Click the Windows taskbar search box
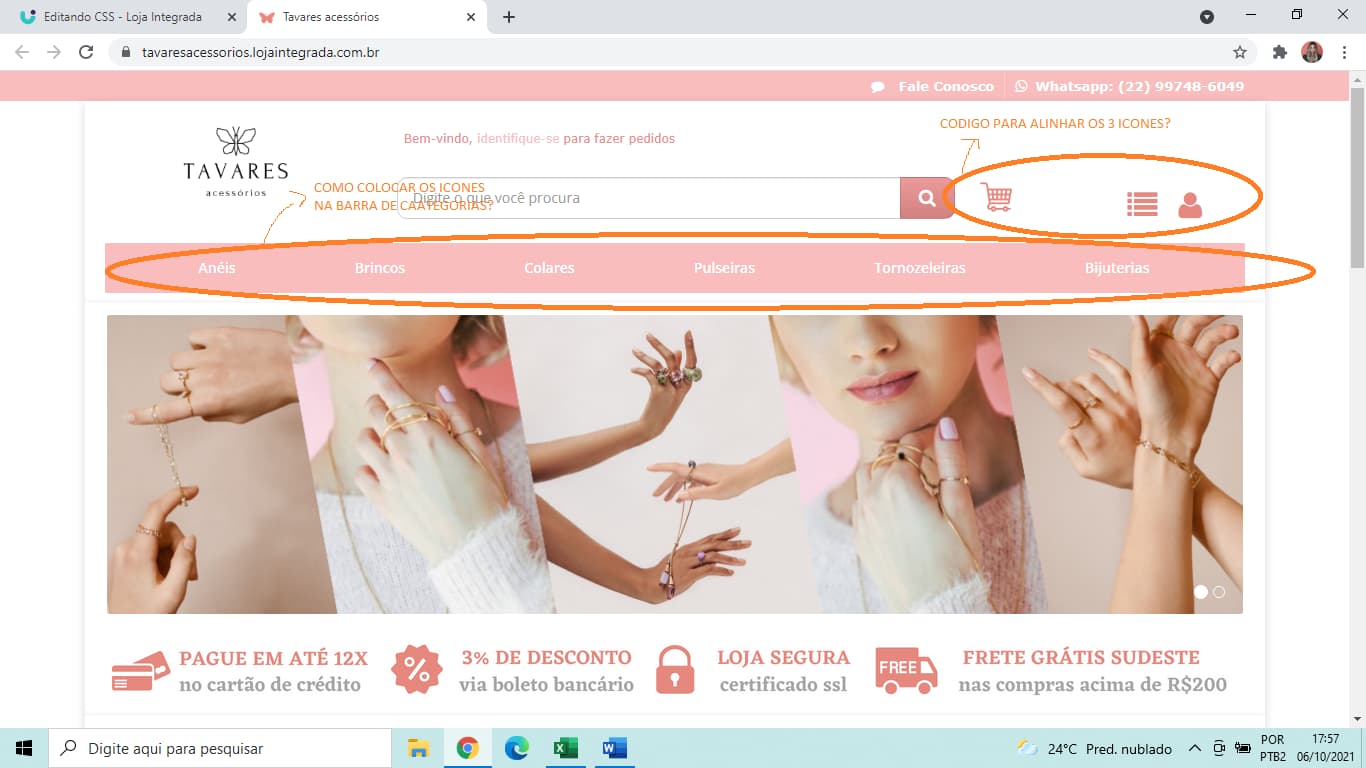1366x768 pixels. 219,748
